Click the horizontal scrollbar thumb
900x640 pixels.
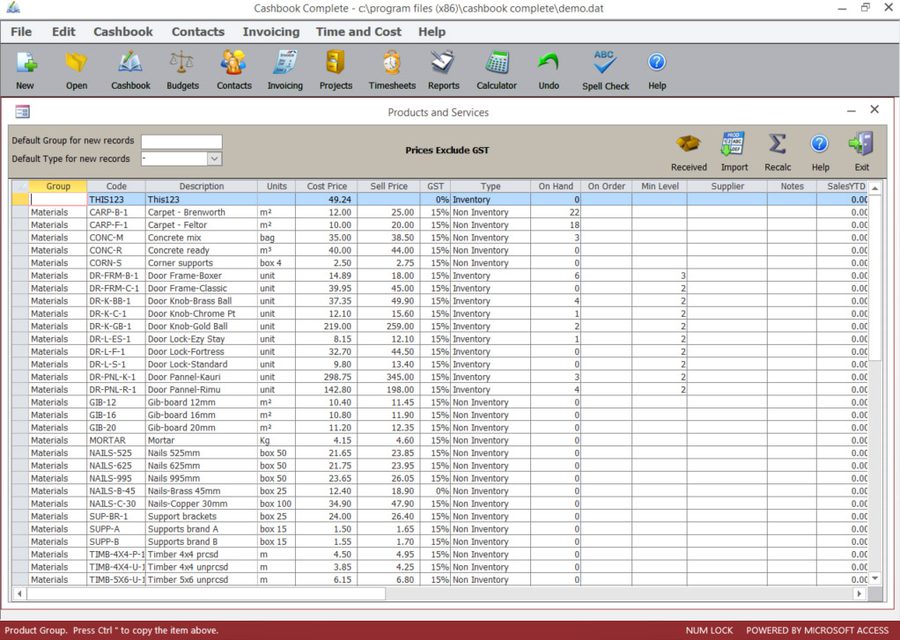pyautogui.click(x=206, y=594)
